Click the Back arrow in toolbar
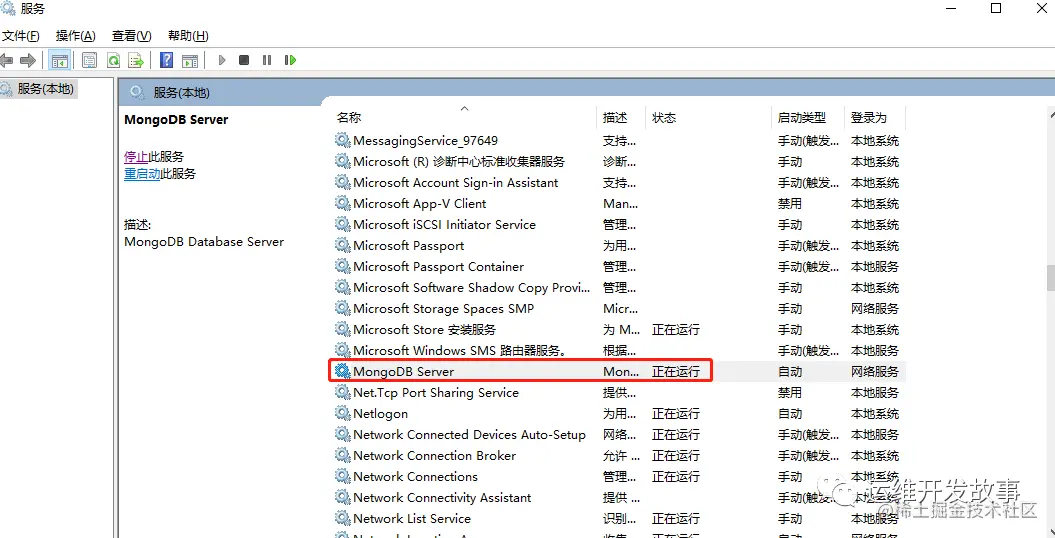Screen dimensions: 1055x538 tap(6, 61)
